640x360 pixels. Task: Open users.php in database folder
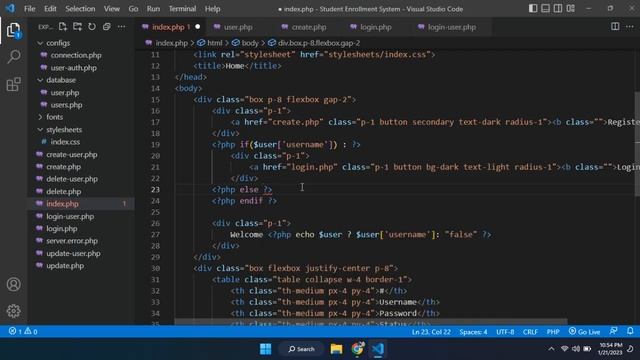[66, 105]
